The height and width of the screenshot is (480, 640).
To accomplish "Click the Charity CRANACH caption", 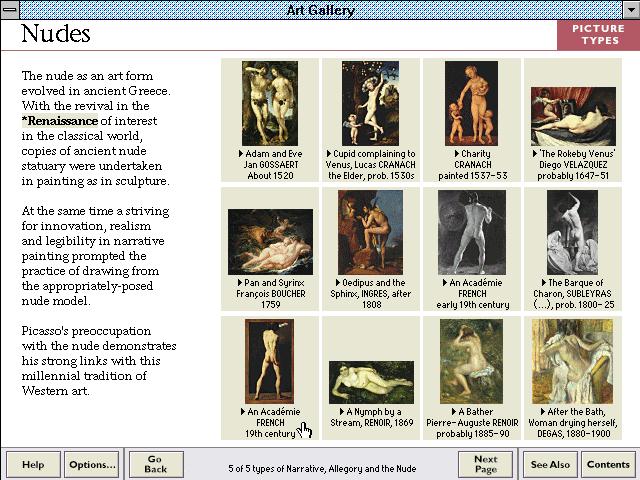I will (x=473, y=165).
